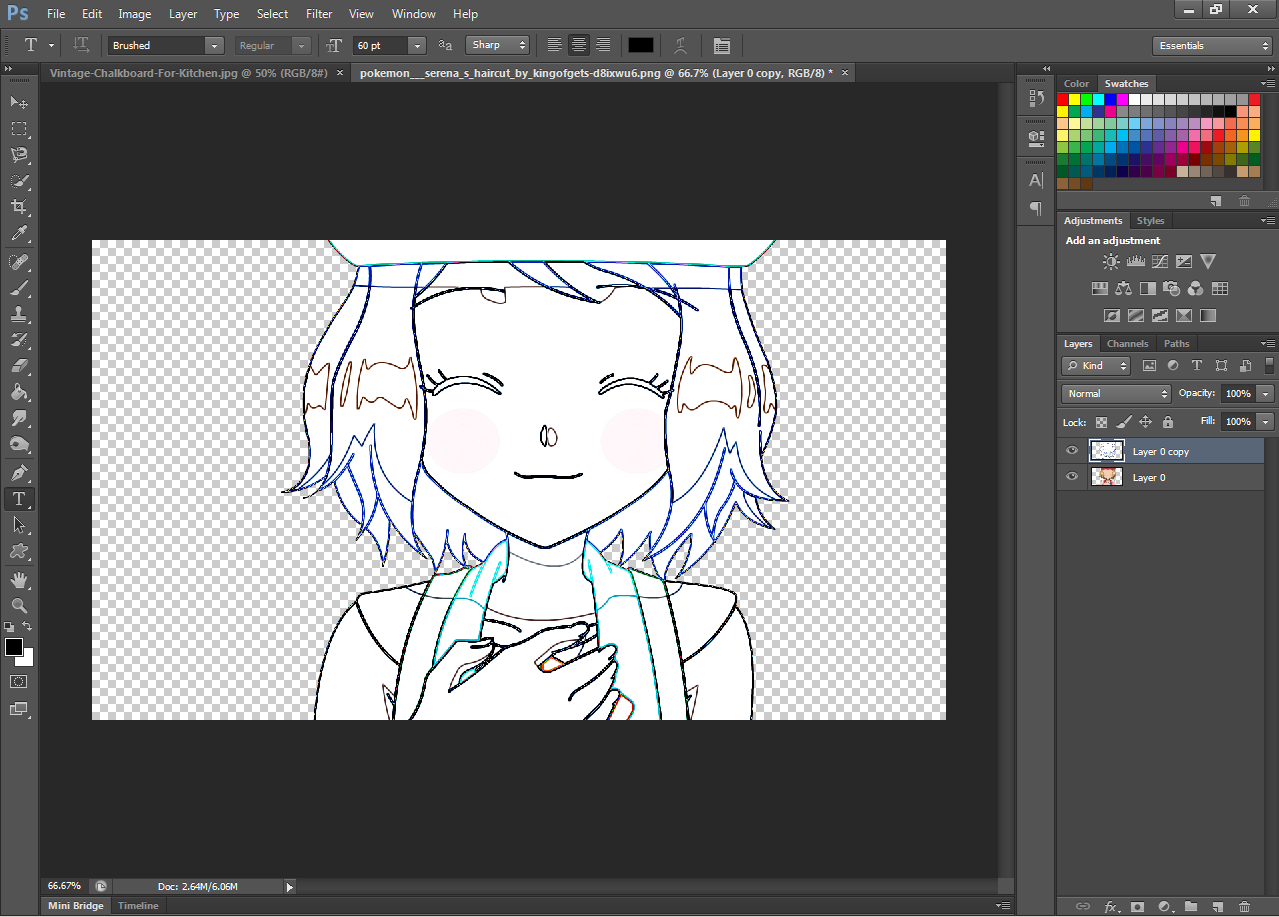Toggle Lock image pixels
Screen dimensions: 1279x917
(x=1124, y=422)
